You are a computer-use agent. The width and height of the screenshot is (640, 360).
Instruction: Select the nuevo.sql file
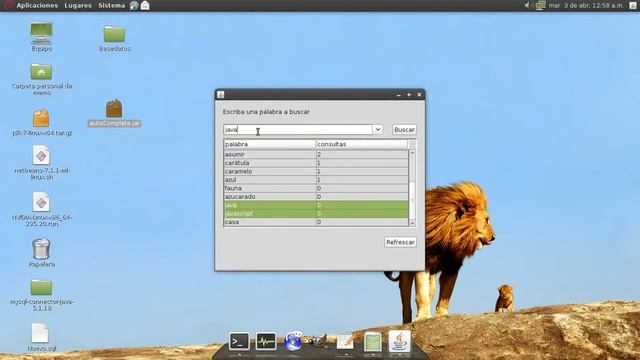(x=42, y=338)
